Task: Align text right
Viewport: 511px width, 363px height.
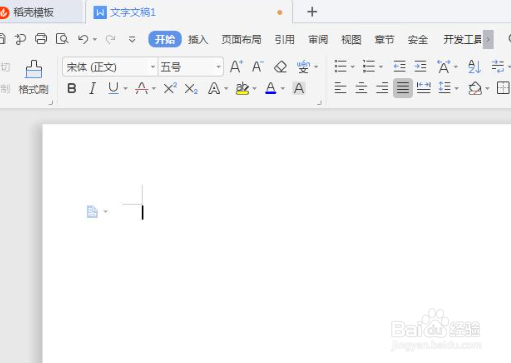Action: [x=382, y=88]
